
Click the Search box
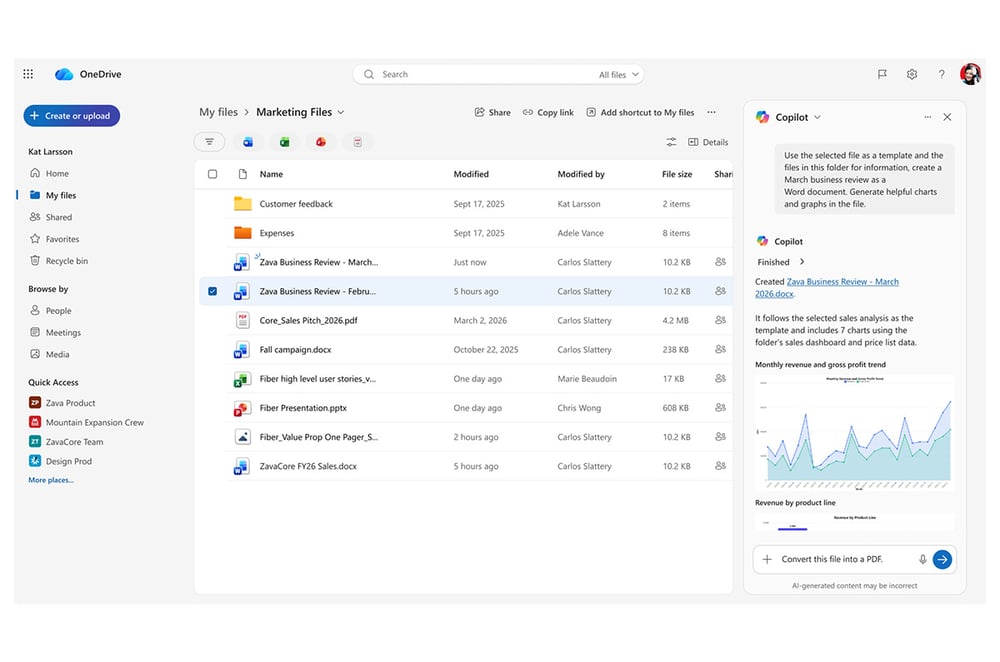click(498, 75)
